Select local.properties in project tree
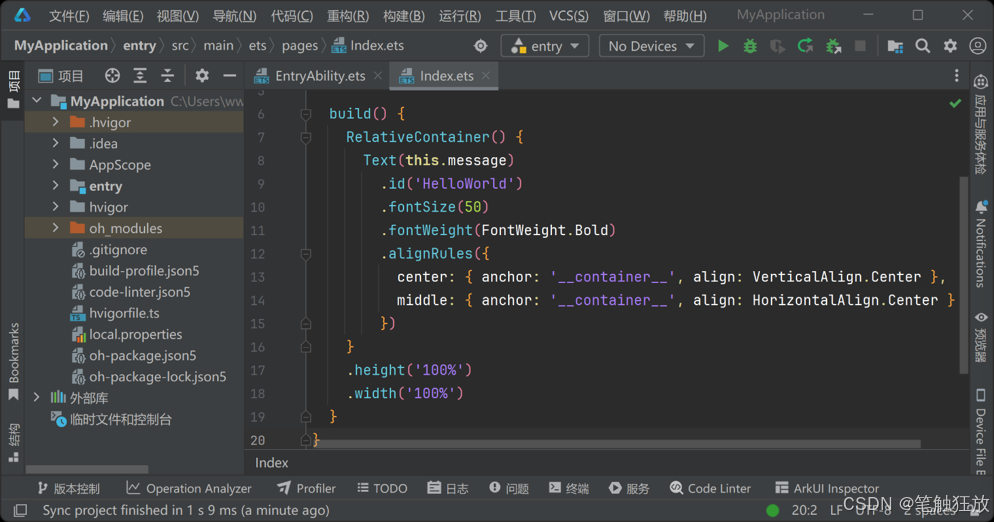The image size is (994, 522). (x=136, y=334)
